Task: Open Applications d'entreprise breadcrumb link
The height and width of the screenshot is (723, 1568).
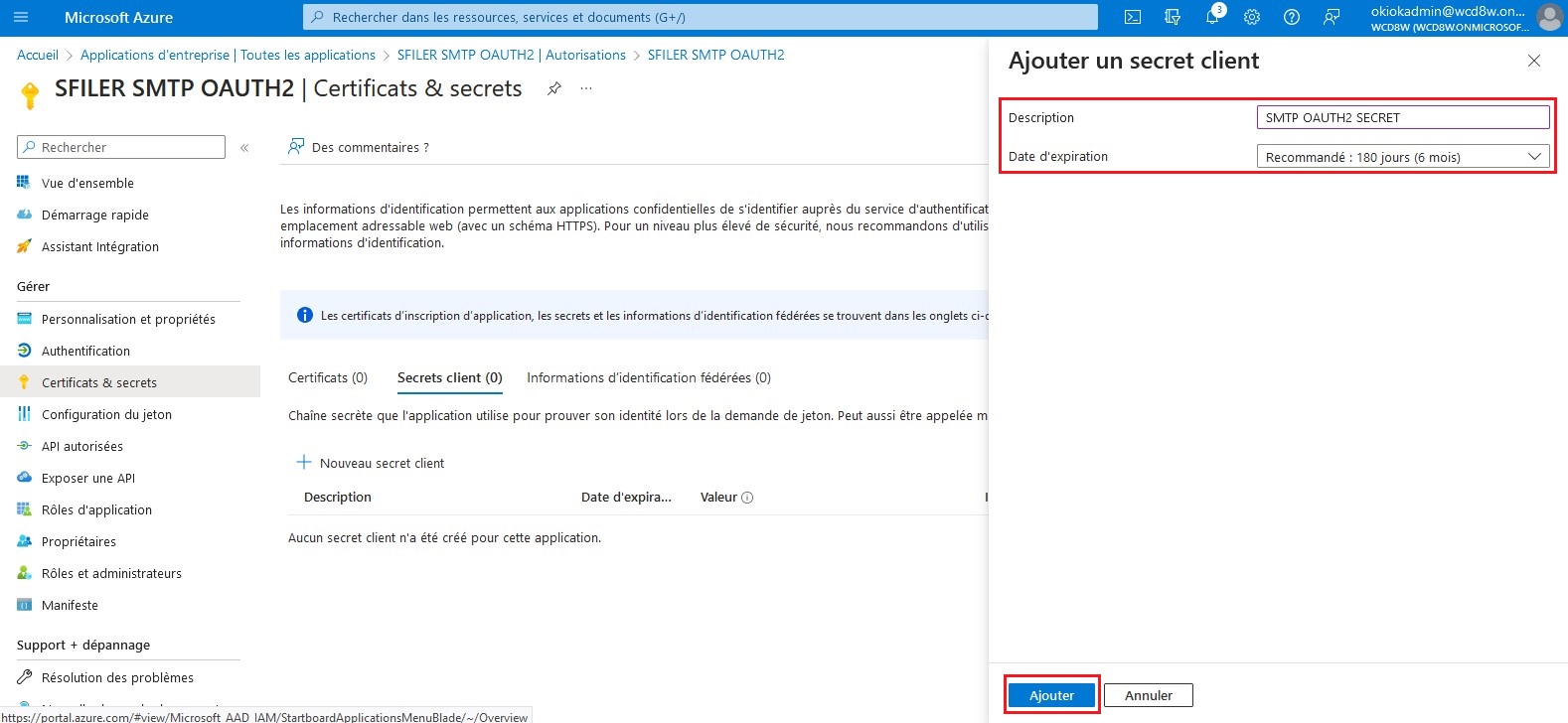Action: 228,55
